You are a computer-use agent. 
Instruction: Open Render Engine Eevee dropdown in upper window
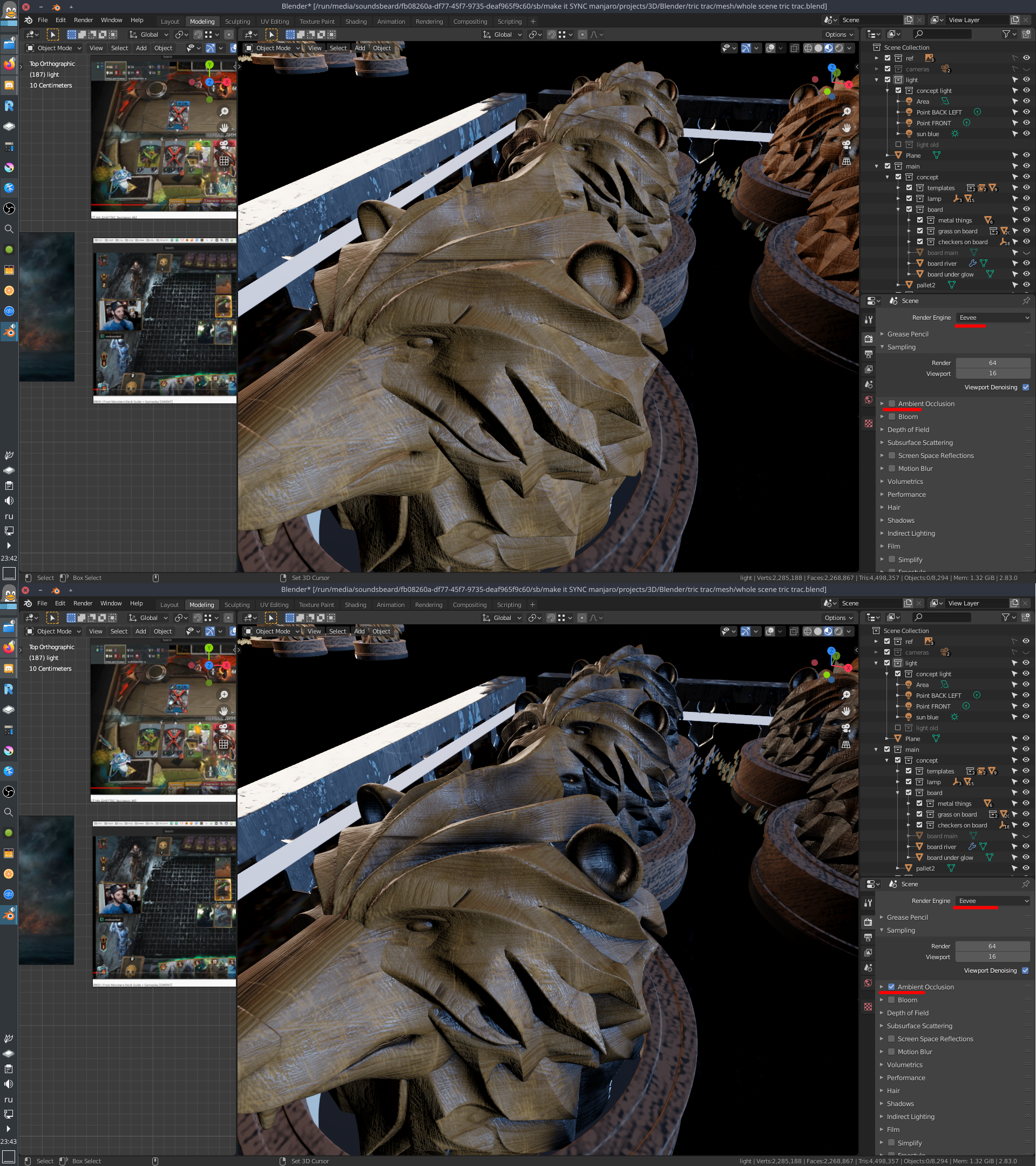click(x=993, y=318)
